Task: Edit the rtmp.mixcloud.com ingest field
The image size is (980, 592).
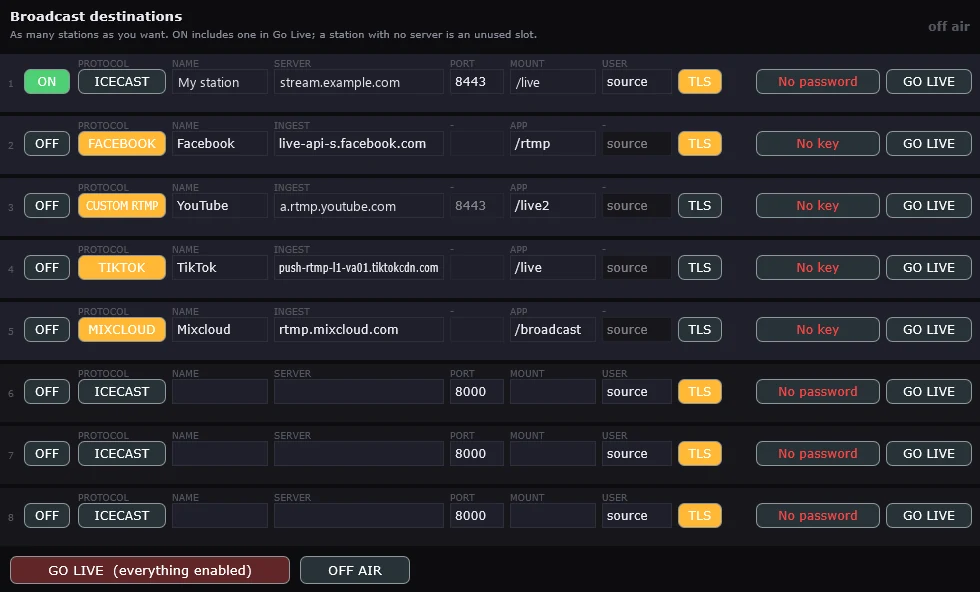Action: [x=359, y=329]
